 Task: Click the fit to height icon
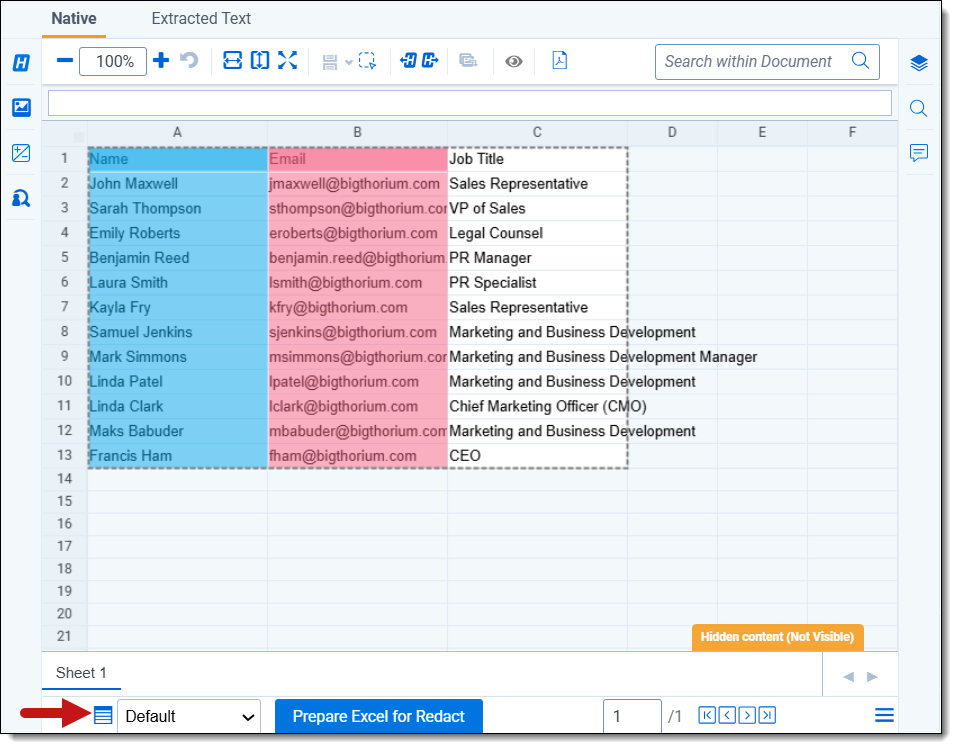[x=260, y=61]
